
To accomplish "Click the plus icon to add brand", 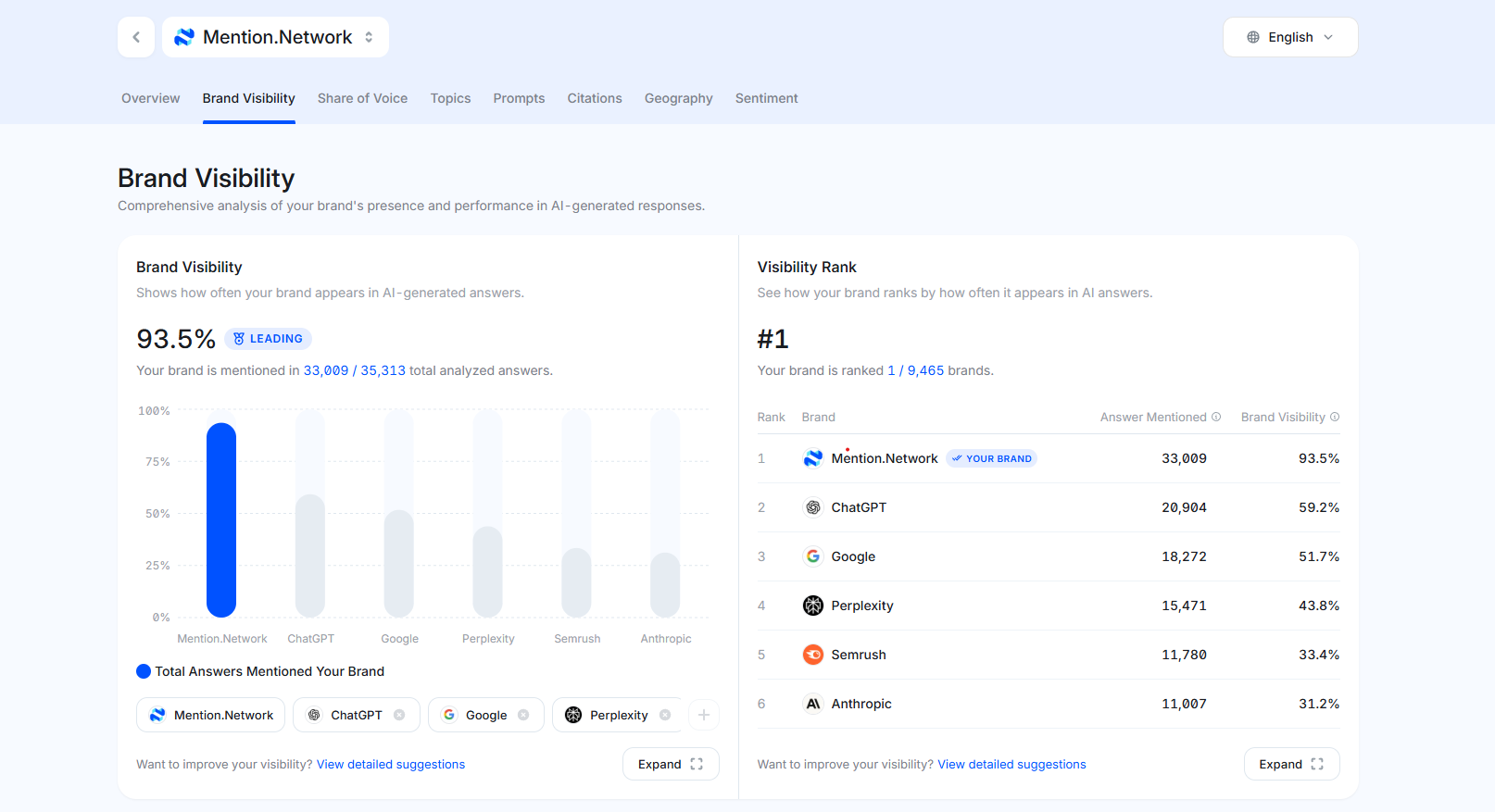I will (704, 715).
